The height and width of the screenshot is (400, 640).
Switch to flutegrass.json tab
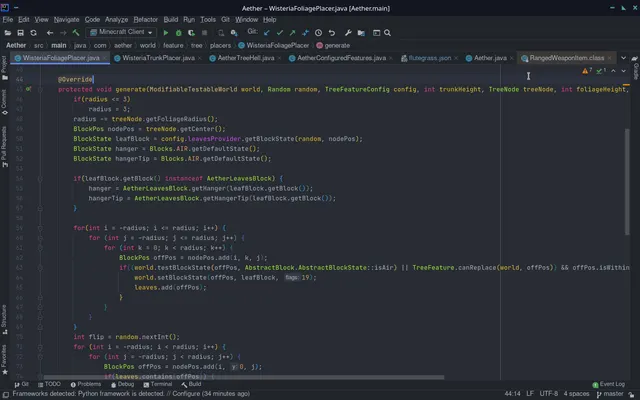point(429,58)
